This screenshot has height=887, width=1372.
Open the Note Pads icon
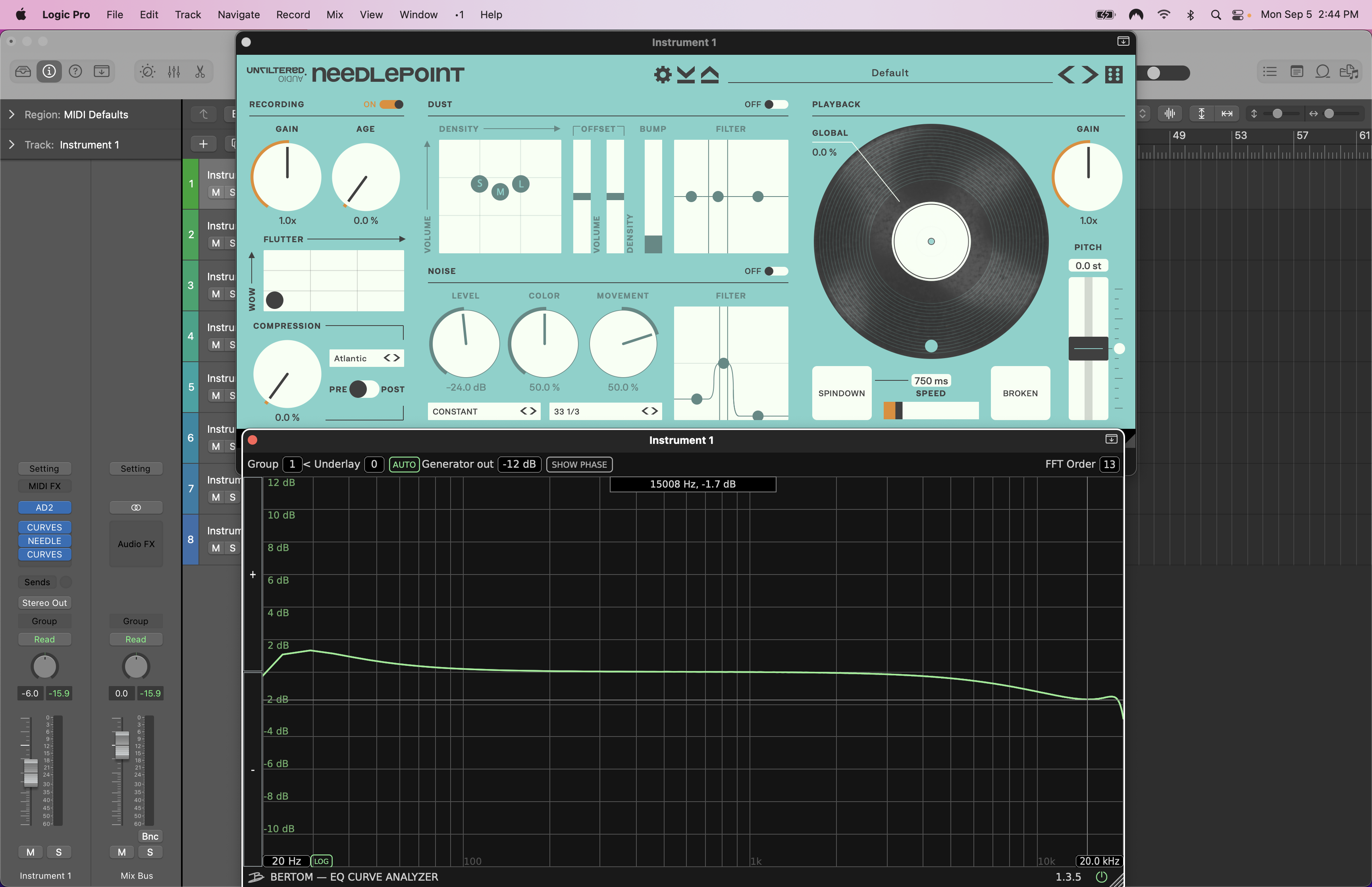tap(1297, 71)
